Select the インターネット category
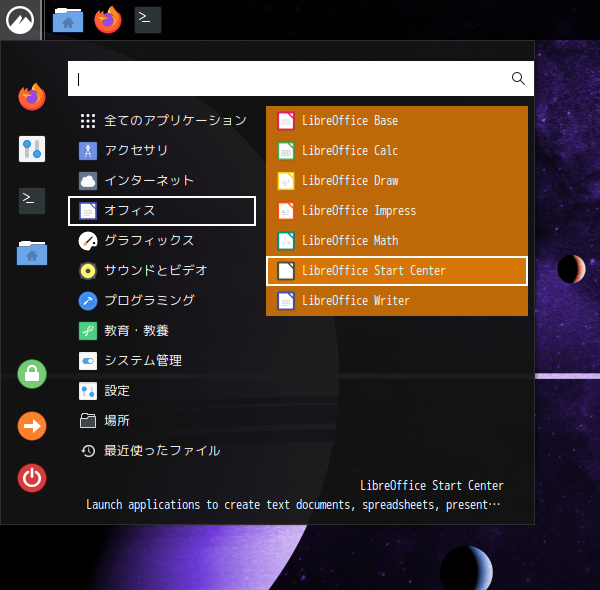600x590 pixels. tap(162, 181)
